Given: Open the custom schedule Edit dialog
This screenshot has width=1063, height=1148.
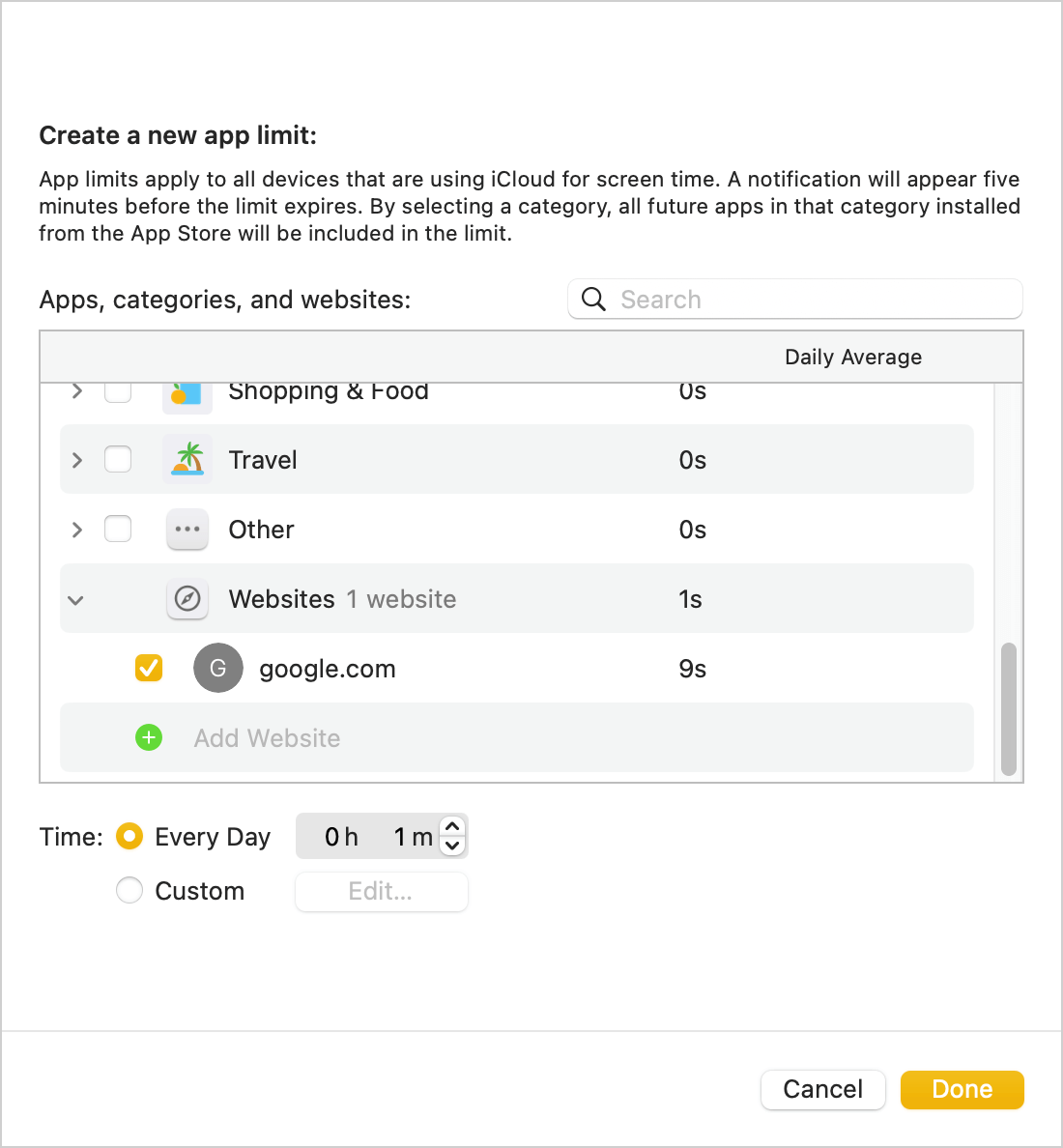Looking at the screenshot, I should (381, 891).
